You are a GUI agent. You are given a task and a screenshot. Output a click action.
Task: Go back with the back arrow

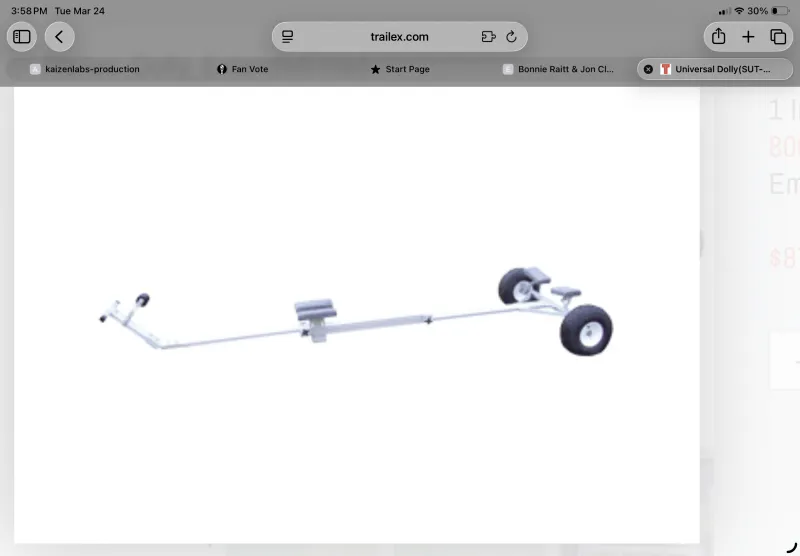pos(59,37)
